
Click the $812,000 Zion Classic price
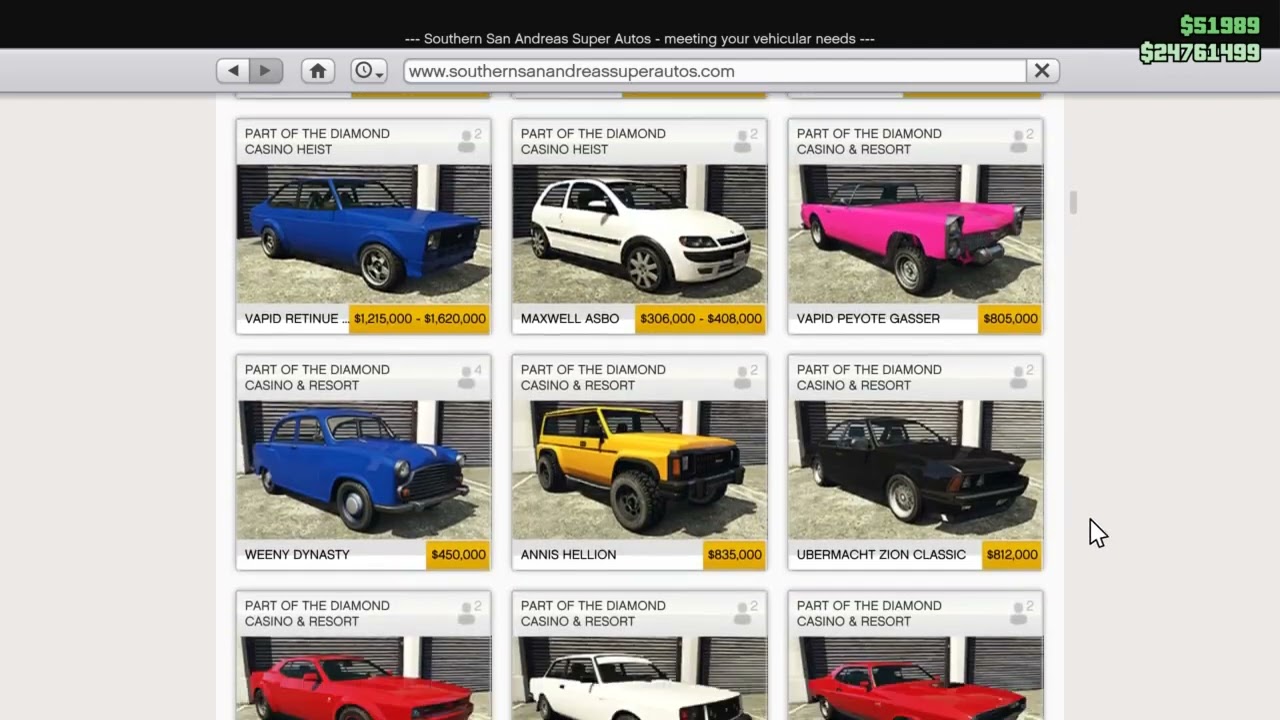coord(1011,555)
